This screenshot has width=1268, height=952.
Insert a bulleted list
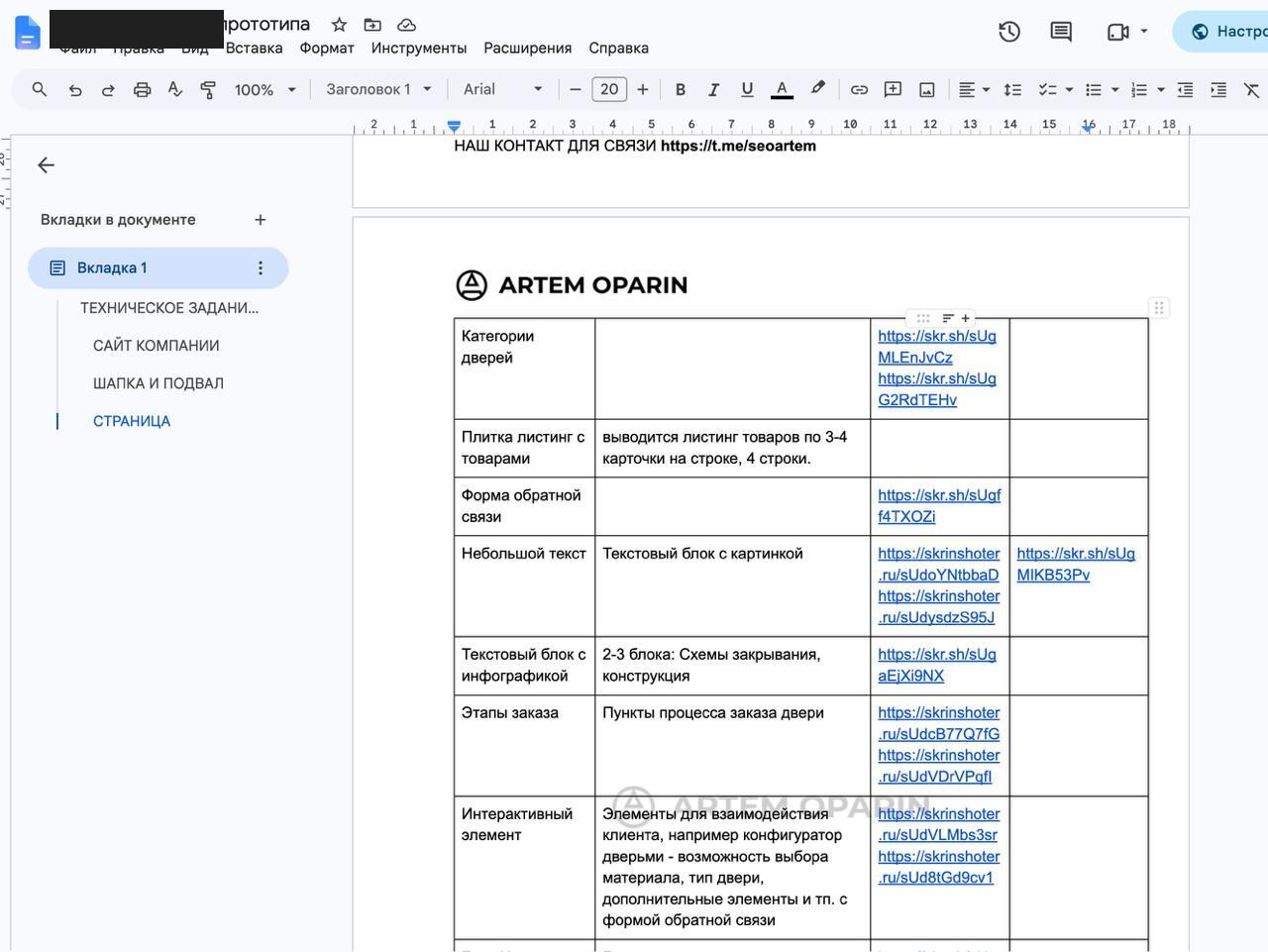[1094, 89]
